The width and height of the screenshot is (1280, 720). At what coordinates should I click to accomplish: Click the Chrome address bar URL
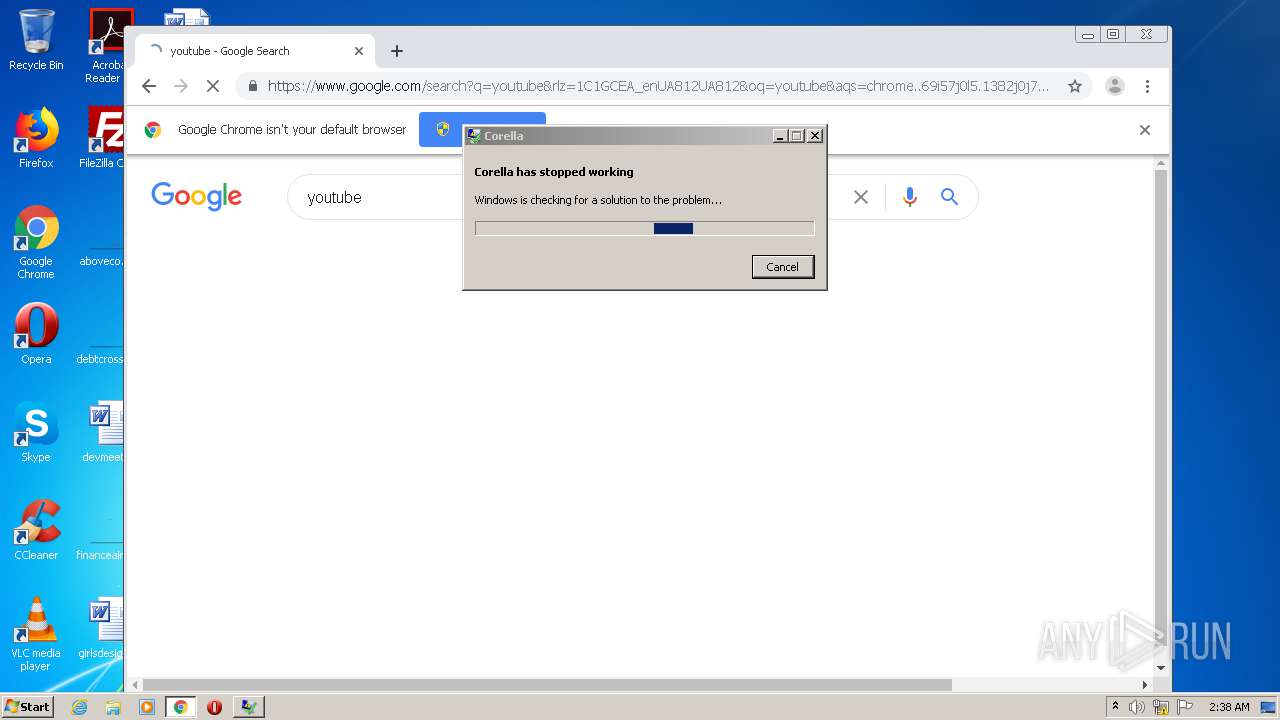[658, 86]
